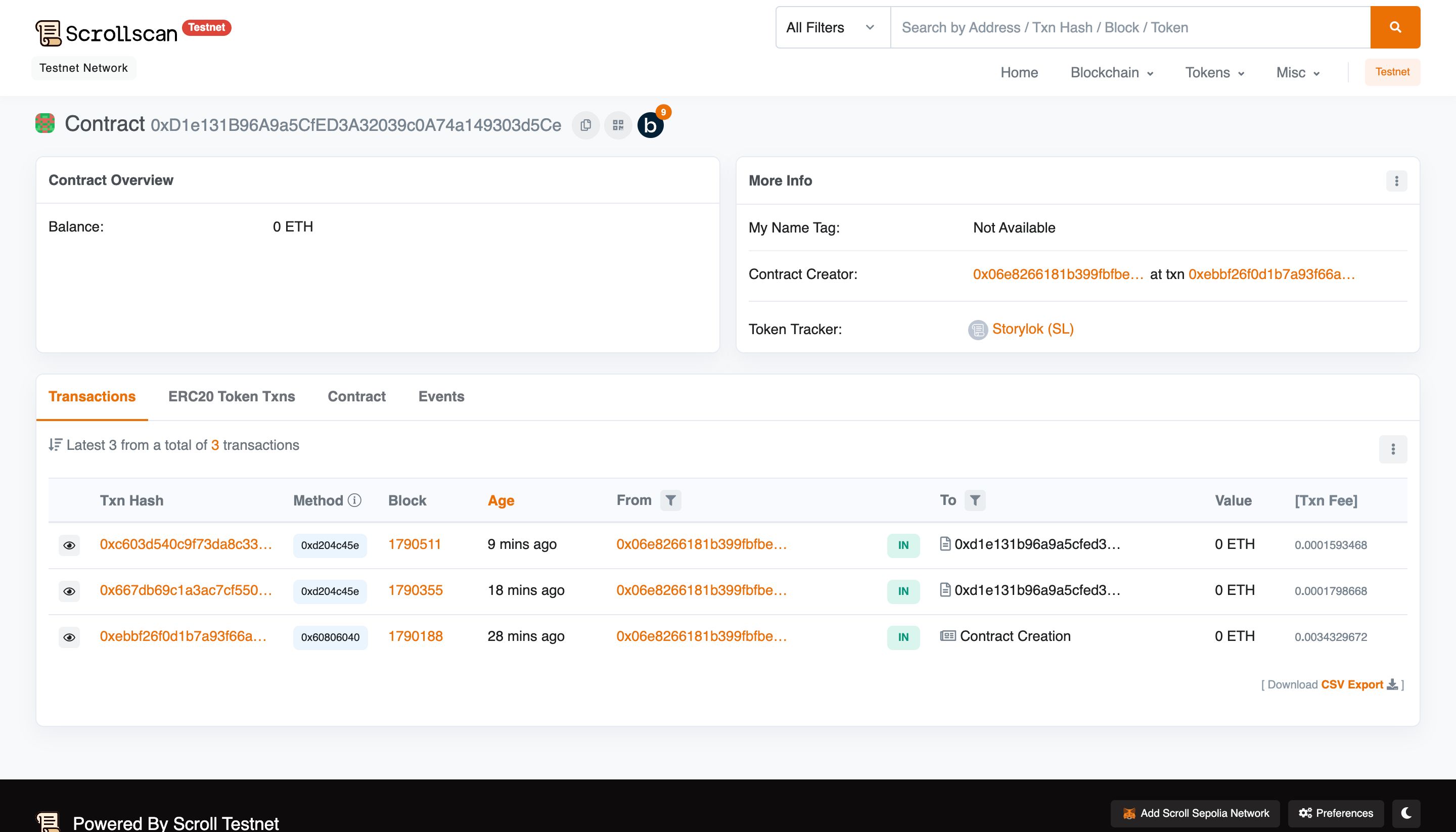This screenshot has height=832, width=1456.
Task: Click the To address in the 18 mins ago row
Action: 1037,590
